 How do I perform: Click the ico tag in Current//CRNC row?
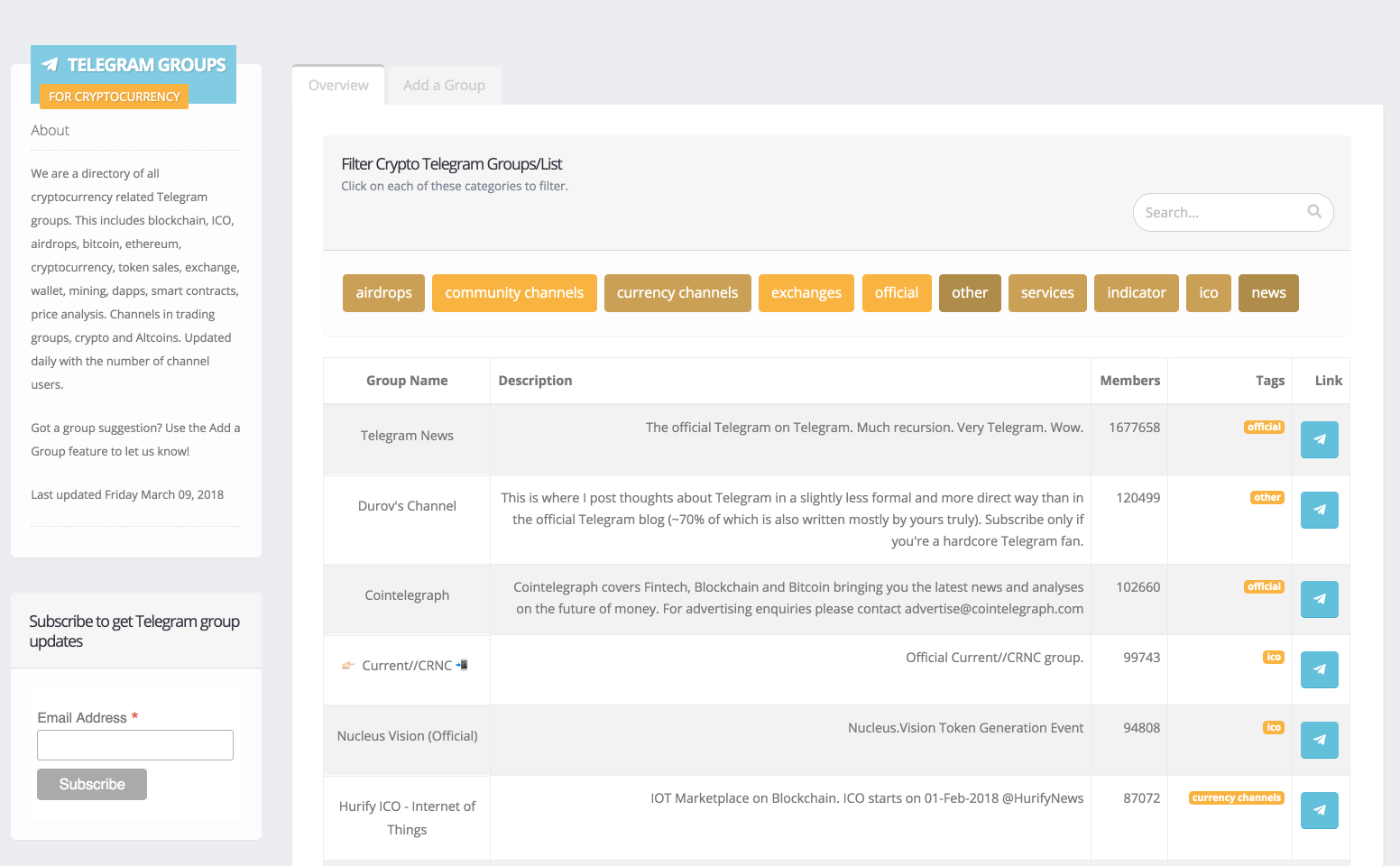[x=1274, y=657]
